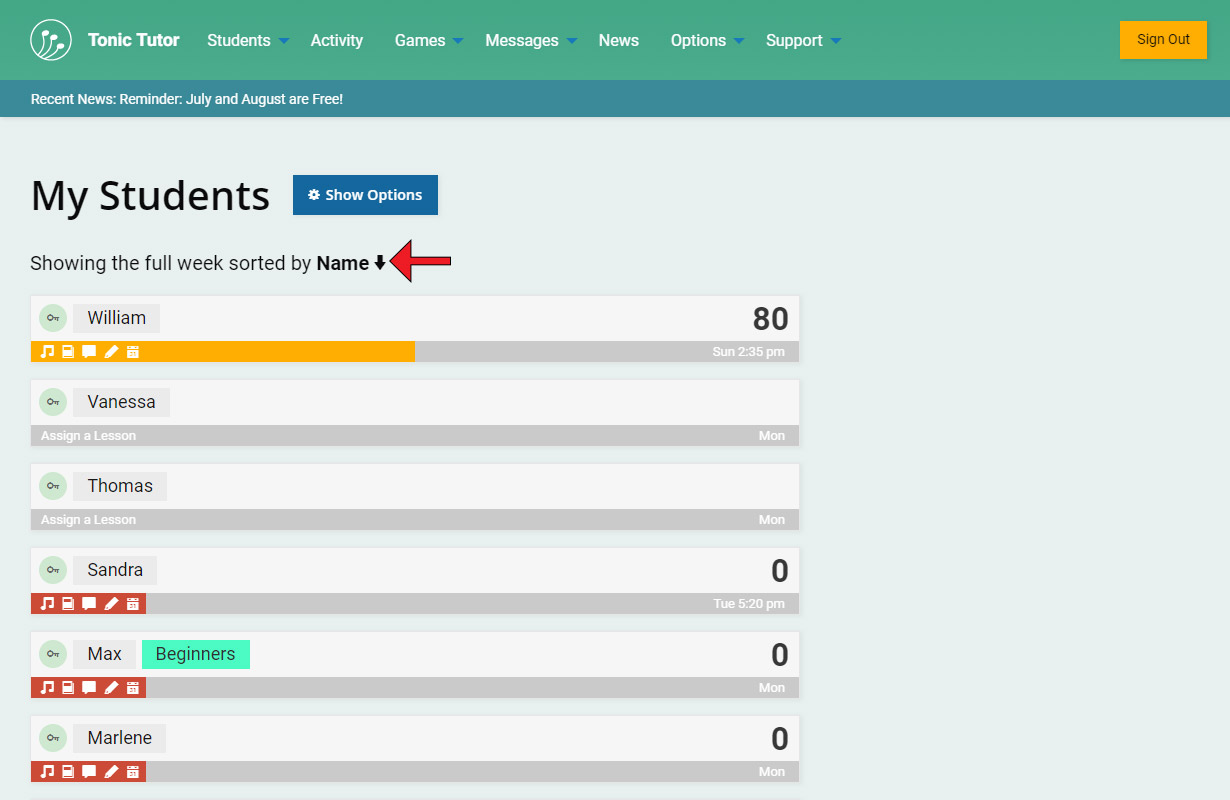Click the book icon in Sandra's row
Screen dimensions: 1230x800
[x=68, y=604]
